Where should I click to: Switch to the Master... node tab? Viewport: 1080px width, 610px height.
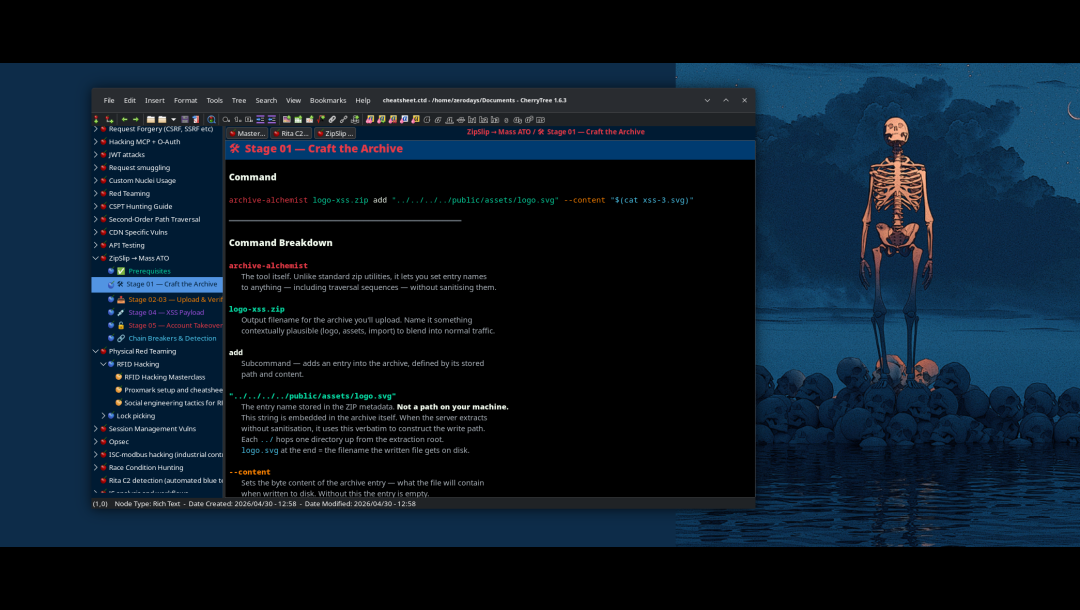click(x=247, y=134)
